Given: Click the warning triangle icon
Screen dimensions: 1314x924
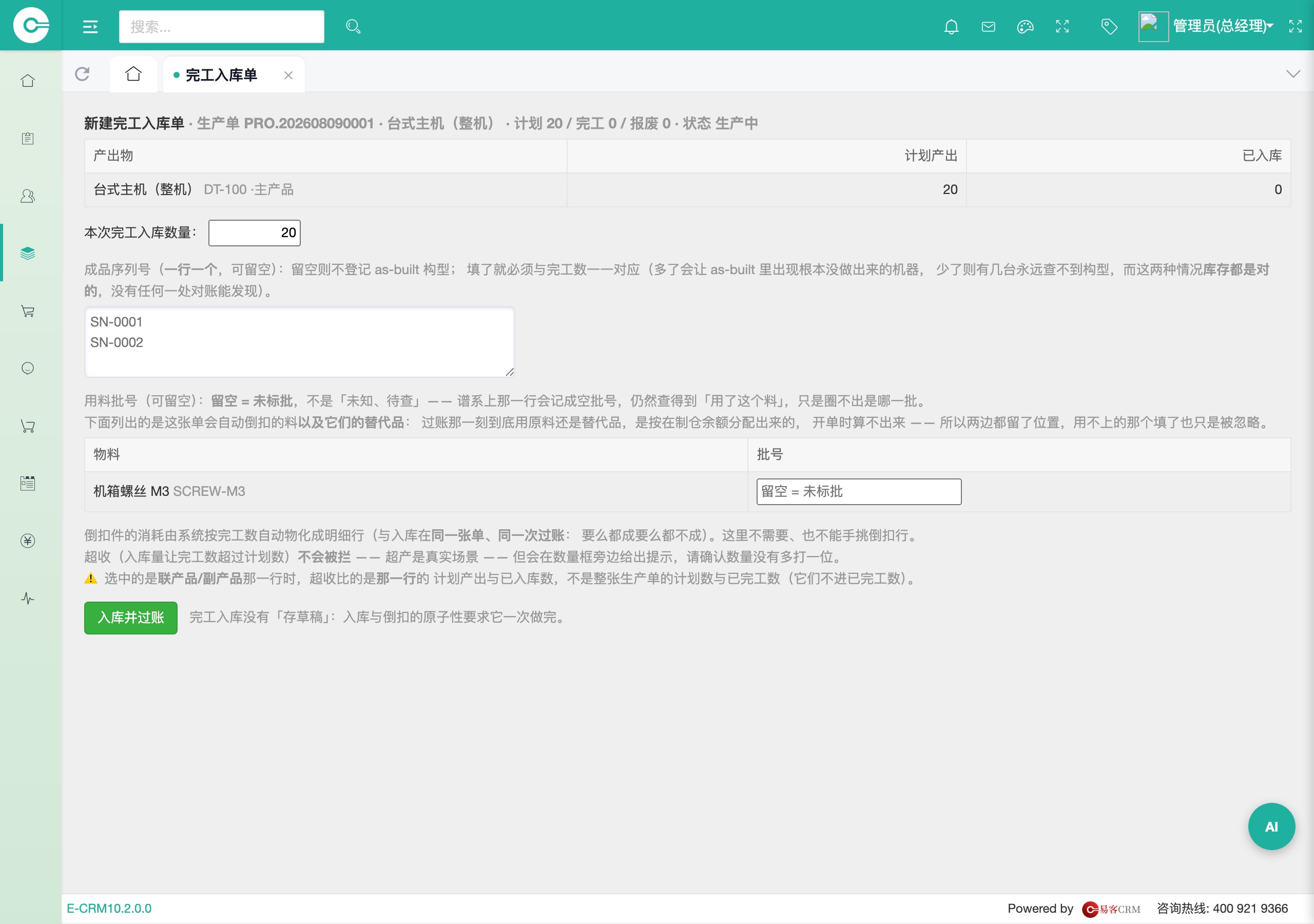Looking at the screenshot, I should pos(90,579).
